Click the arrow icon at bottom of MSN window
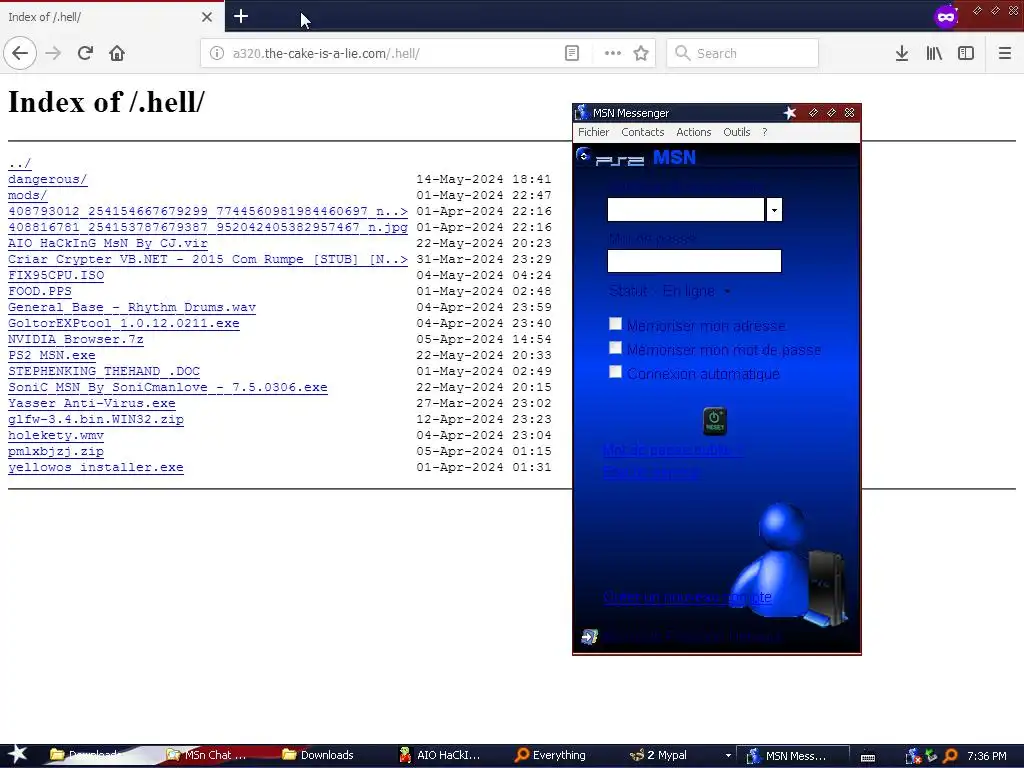The height and width of the screenshot is (768, 1024). pos(589,637)
